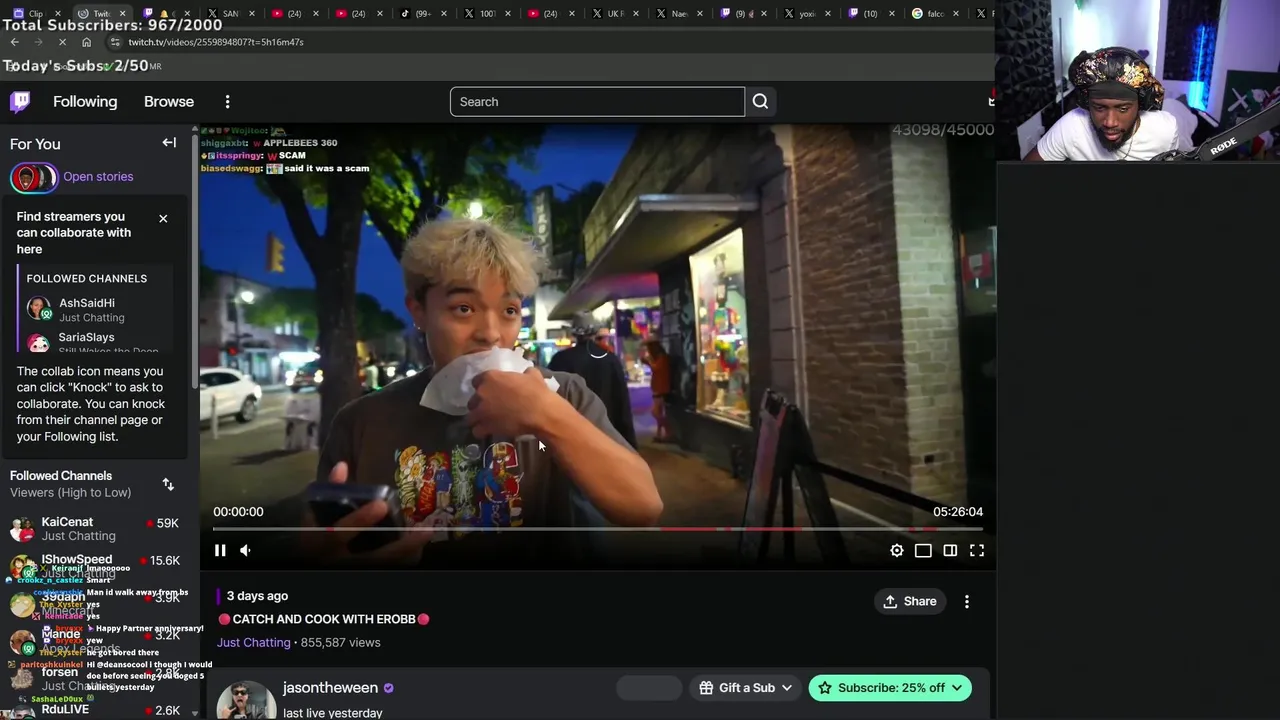
Task: Collapse the For You sidebar
Action: point(169,143)
